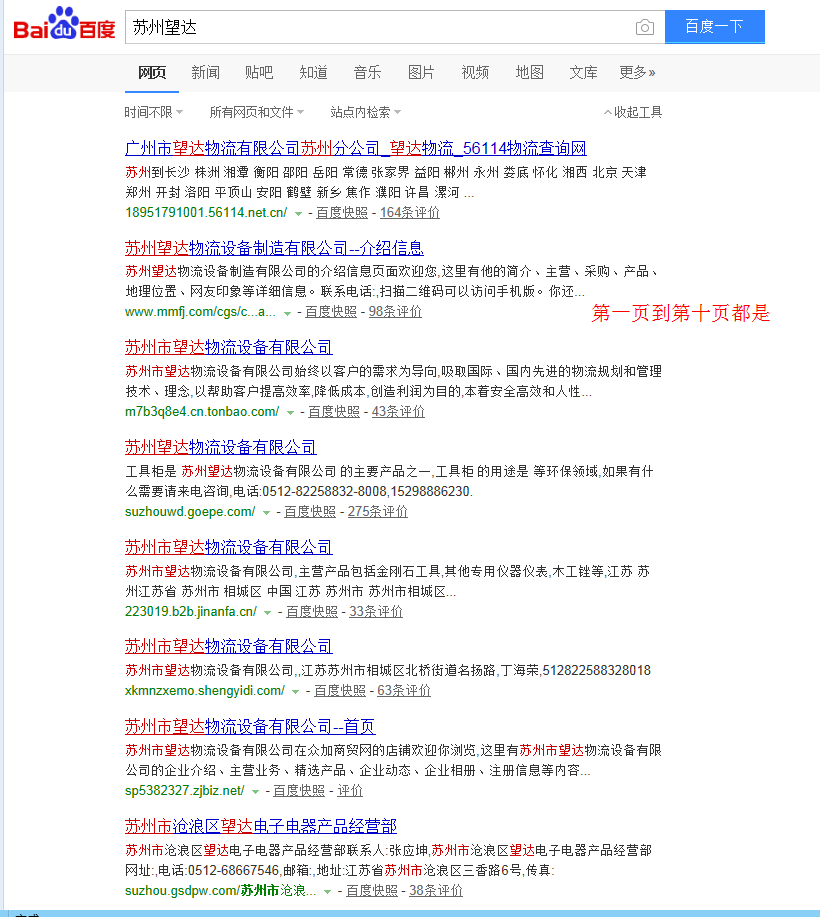This screenshot has width=820, height=917.
Task: View 百度快照 for gsdpw.com result
Action: coord(372,891)
